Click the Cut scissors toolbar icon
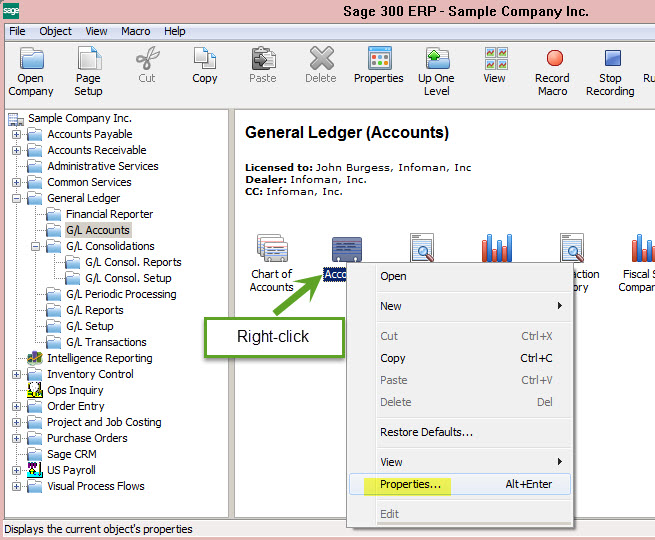 click(x=147, y=58)
